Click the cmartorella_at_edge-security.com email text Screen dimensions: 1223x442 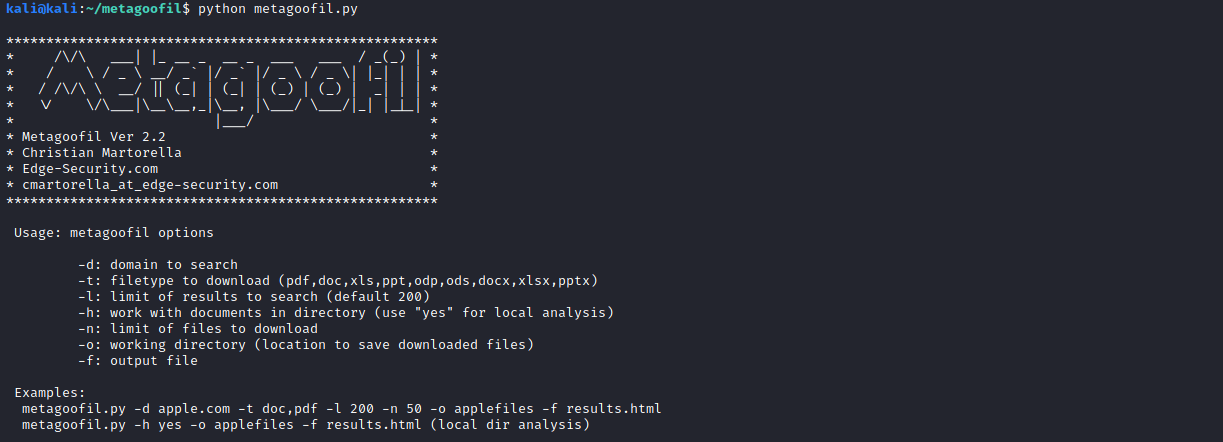pos(149,185)
